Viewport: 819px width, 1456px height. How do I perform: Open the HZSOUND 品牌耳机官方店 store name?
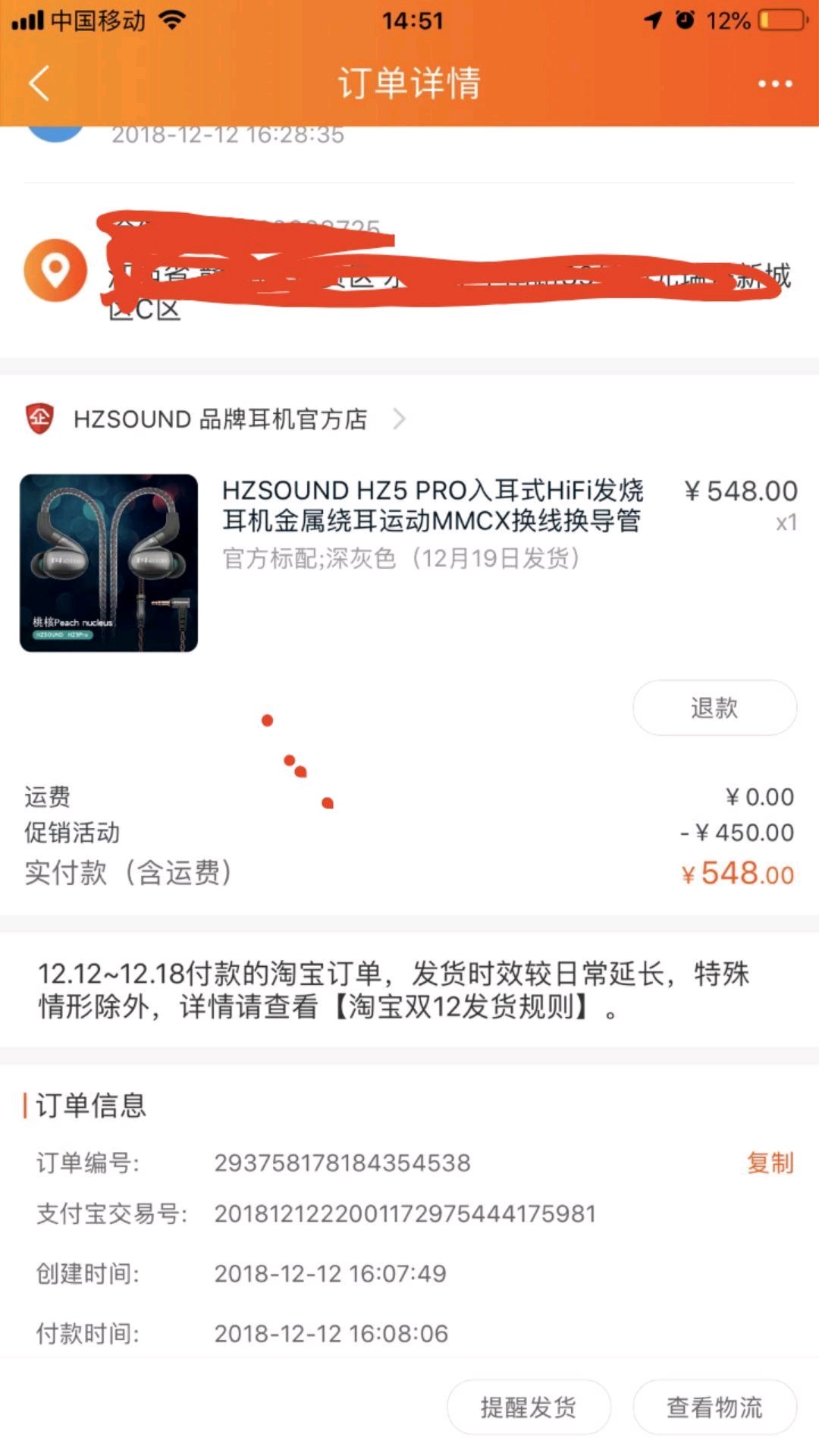pyautogui.click(x=220, y=419)
